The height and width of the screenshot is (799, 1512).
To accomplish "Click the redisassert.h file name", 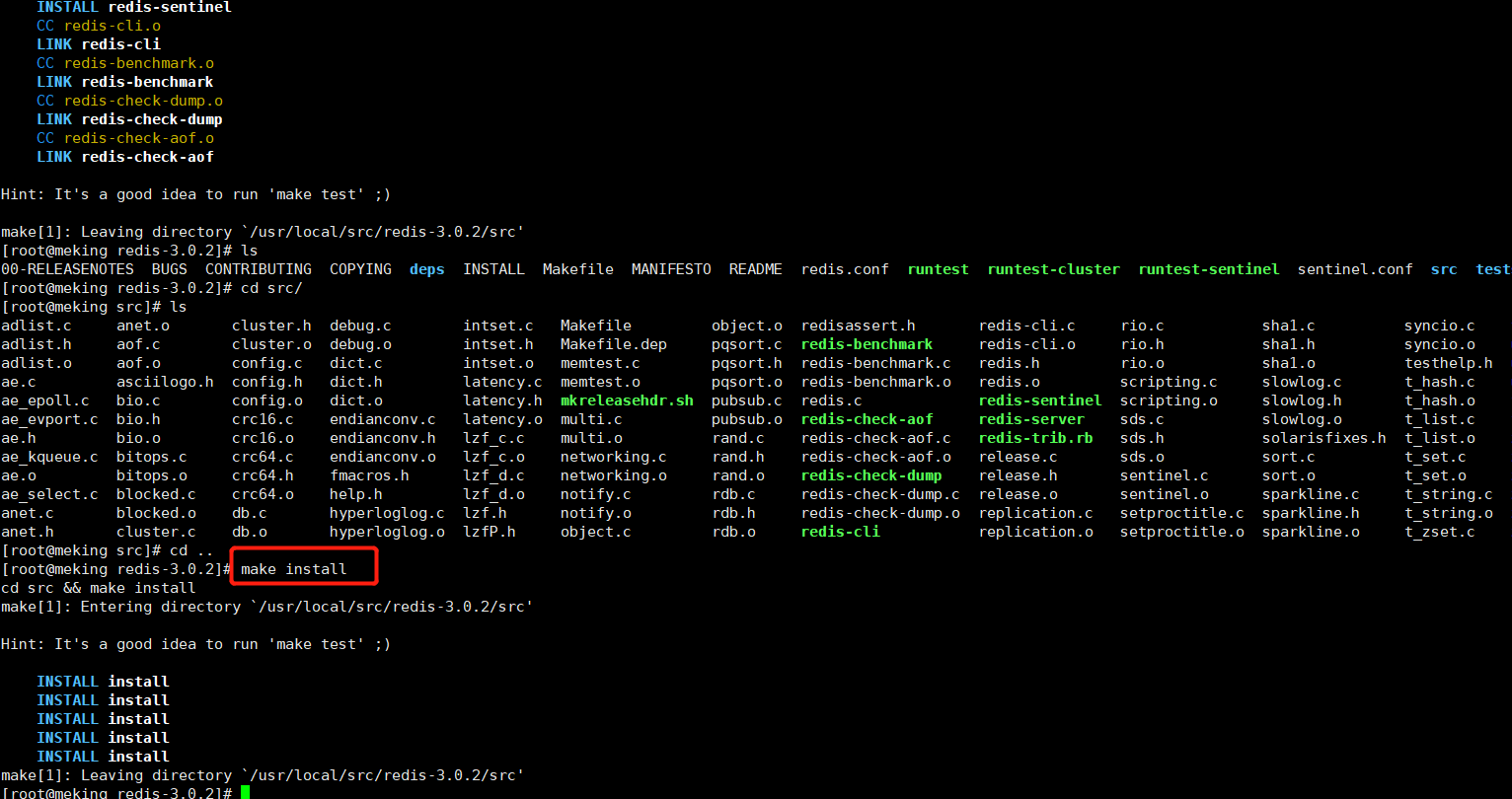I will tap(858, 326).
